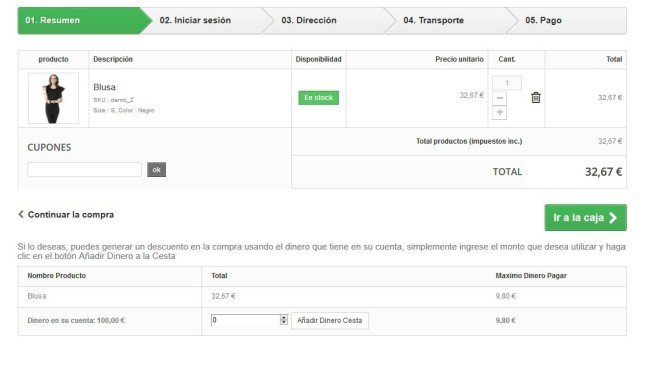Click the coupon code input field
This screenshot has height=366, width=646.
point(84,169)
